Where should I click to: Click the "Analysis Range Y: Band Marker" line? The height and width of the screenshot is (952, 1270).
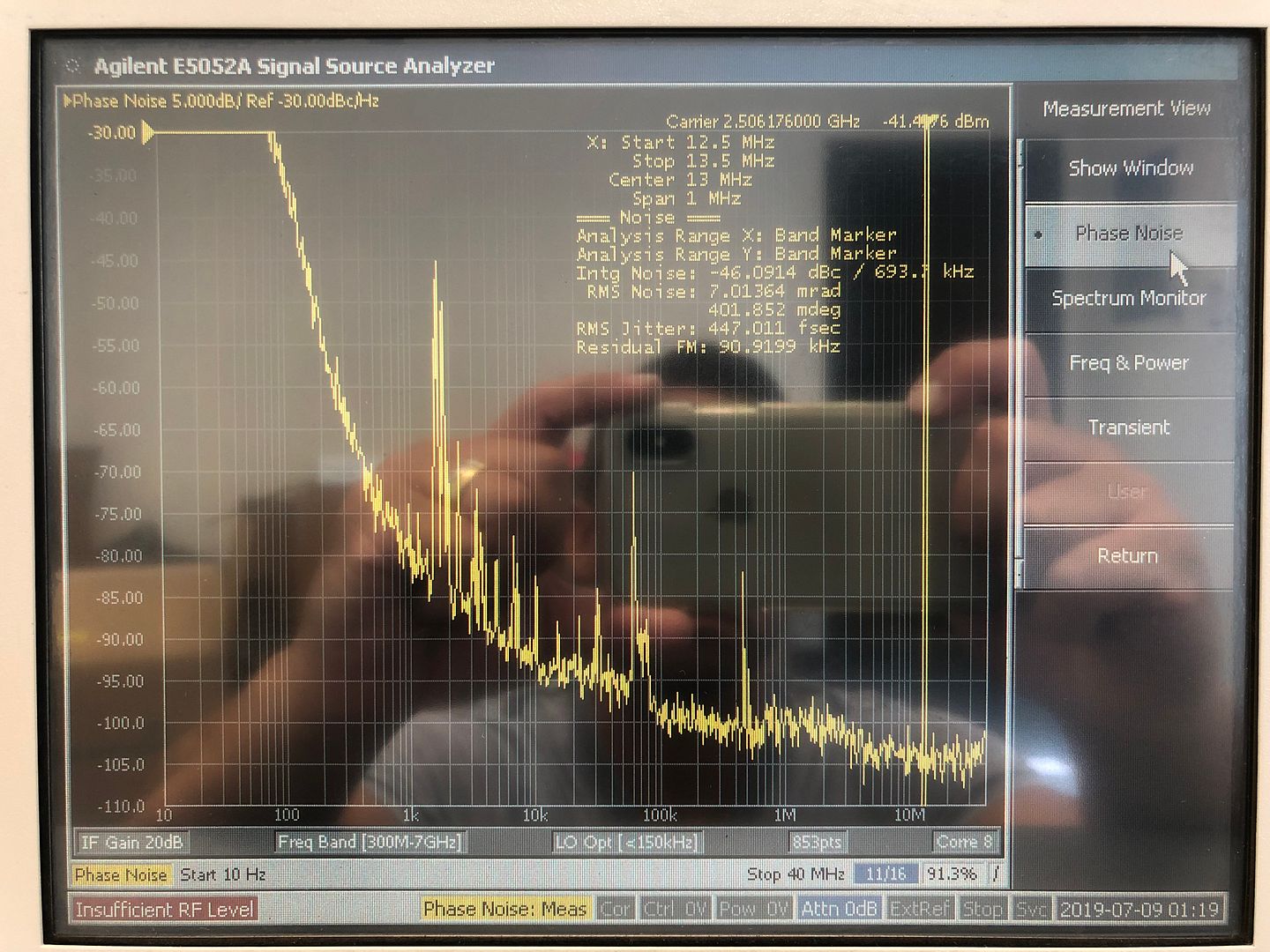[736, 254]
